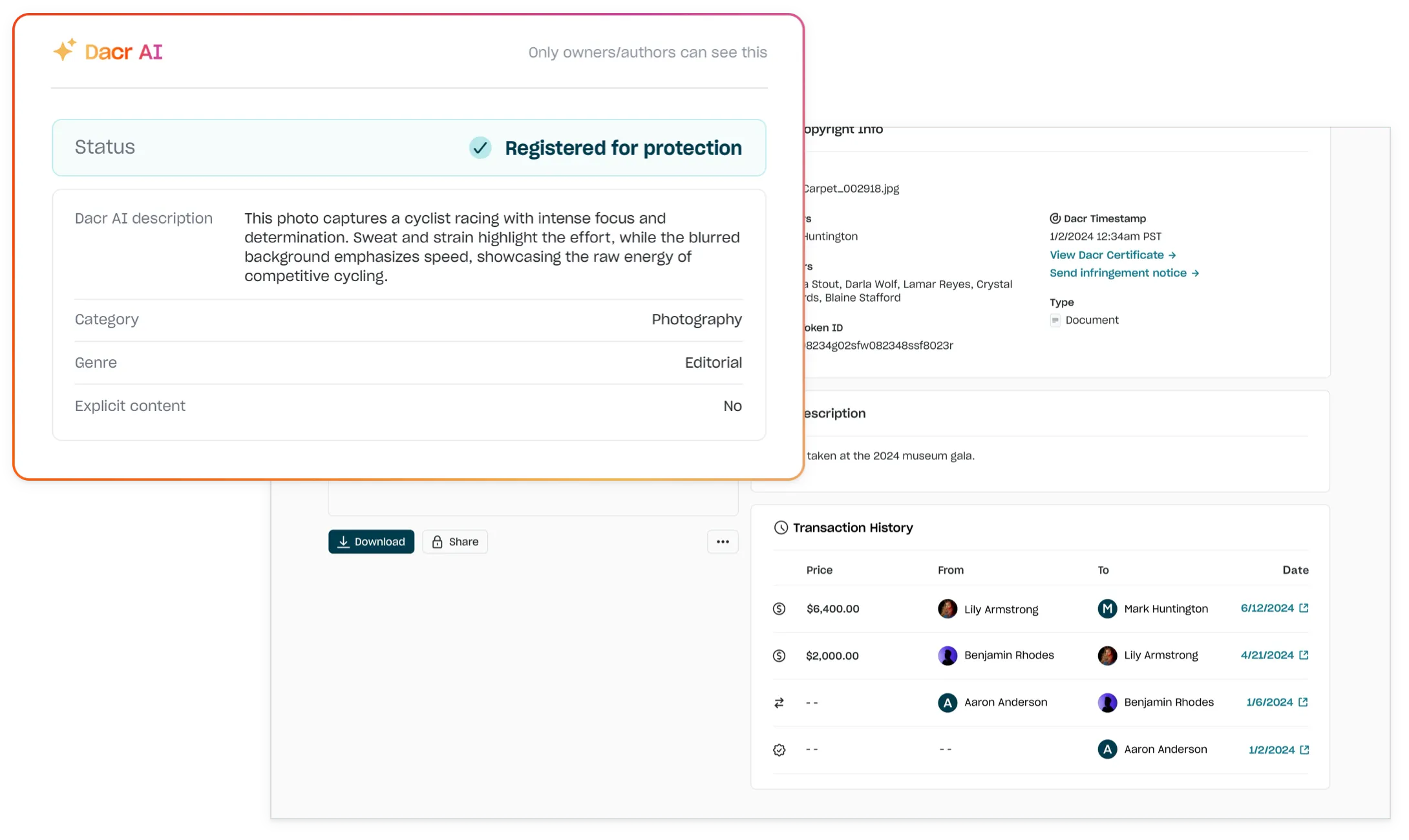Click the lock icon inside Share button

pos(437,541)
